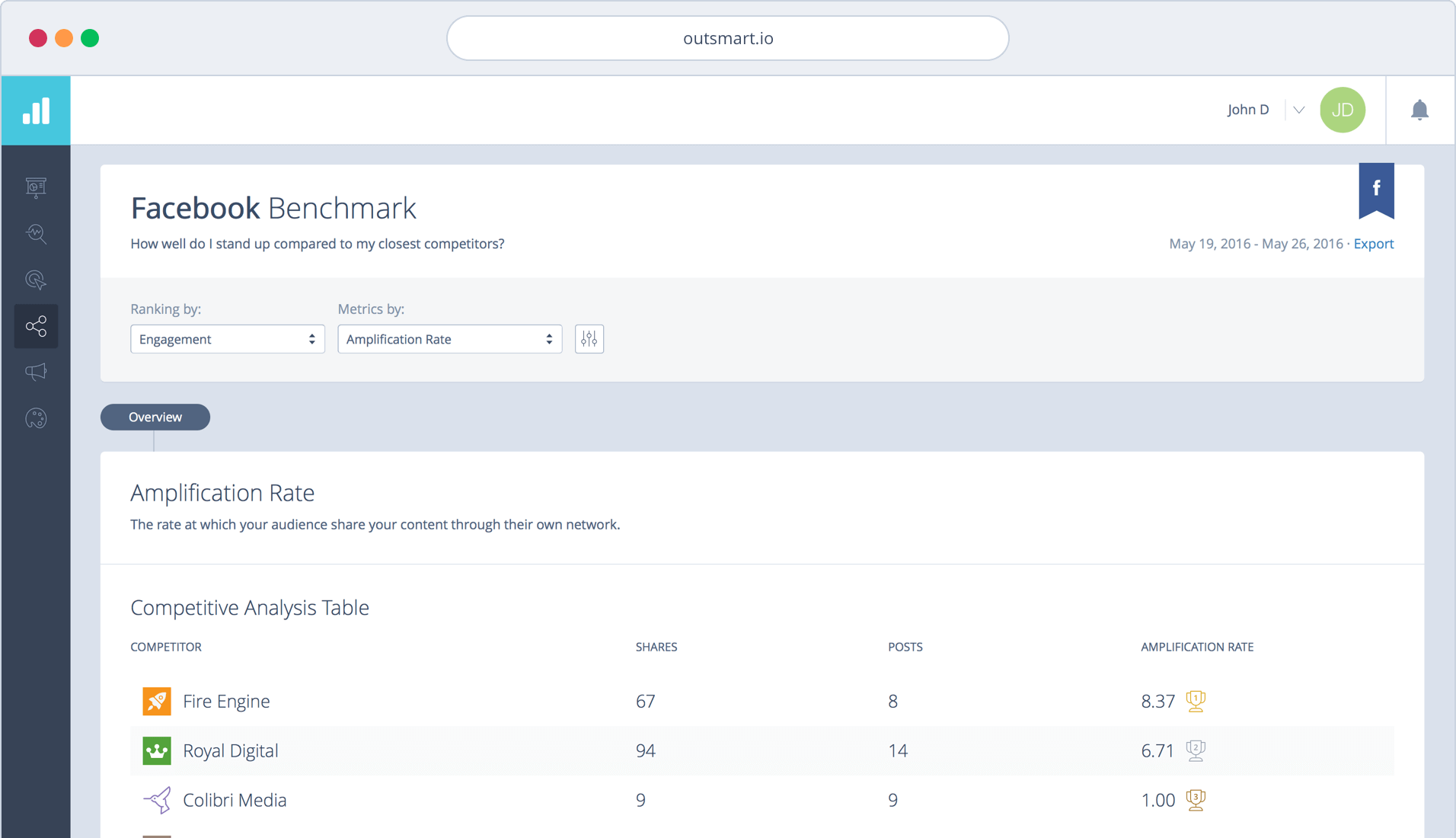1456x838 pixels.
Task: Click Fire Engine's amplification rate 8.37
Action: pos(1157,701)
